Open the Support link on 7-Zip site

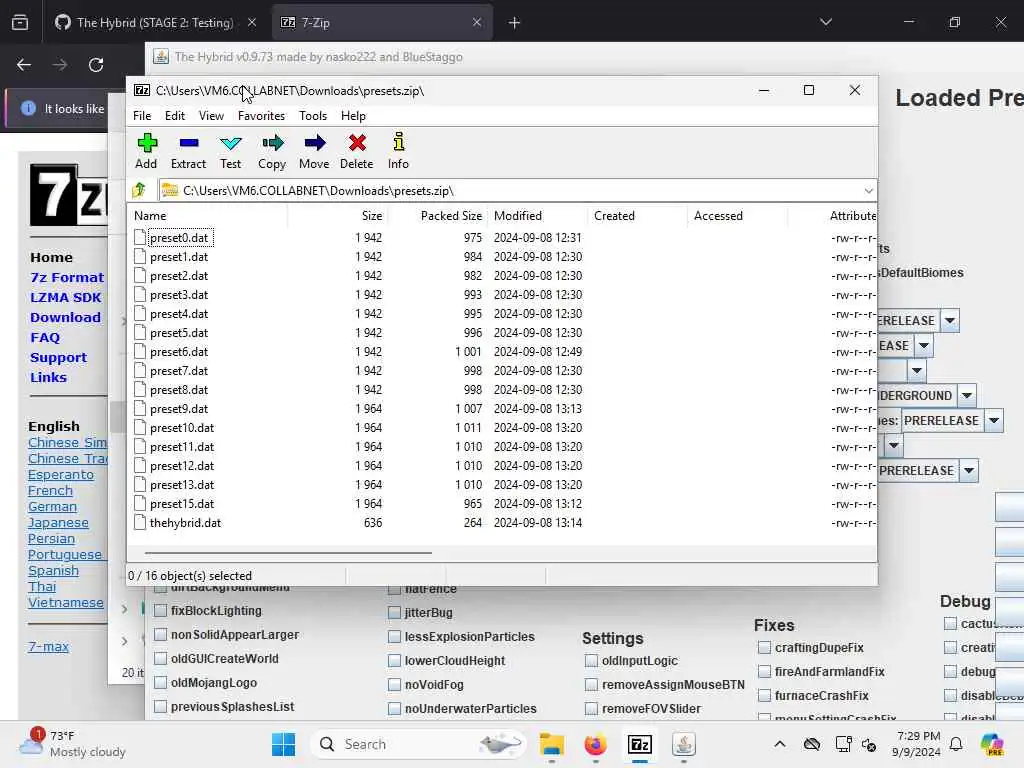[x=58, y=358]
